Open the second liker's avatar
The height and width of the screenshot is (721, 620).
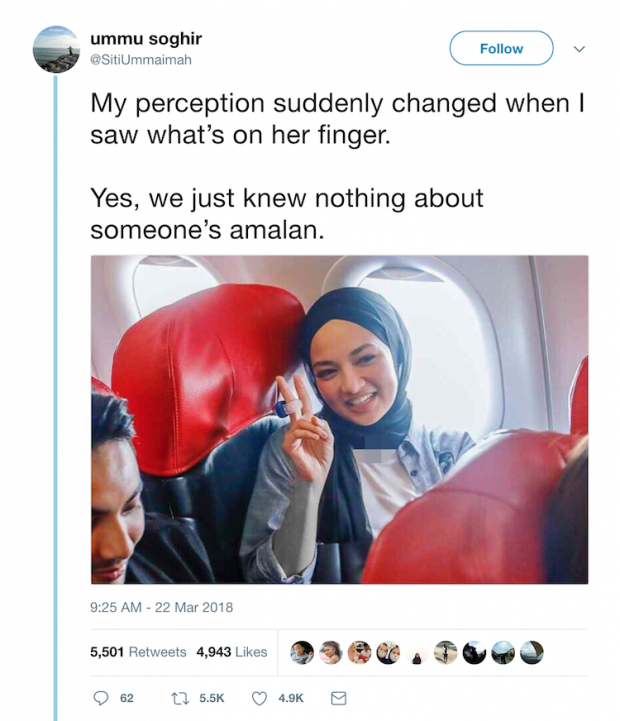click(330, 652)
